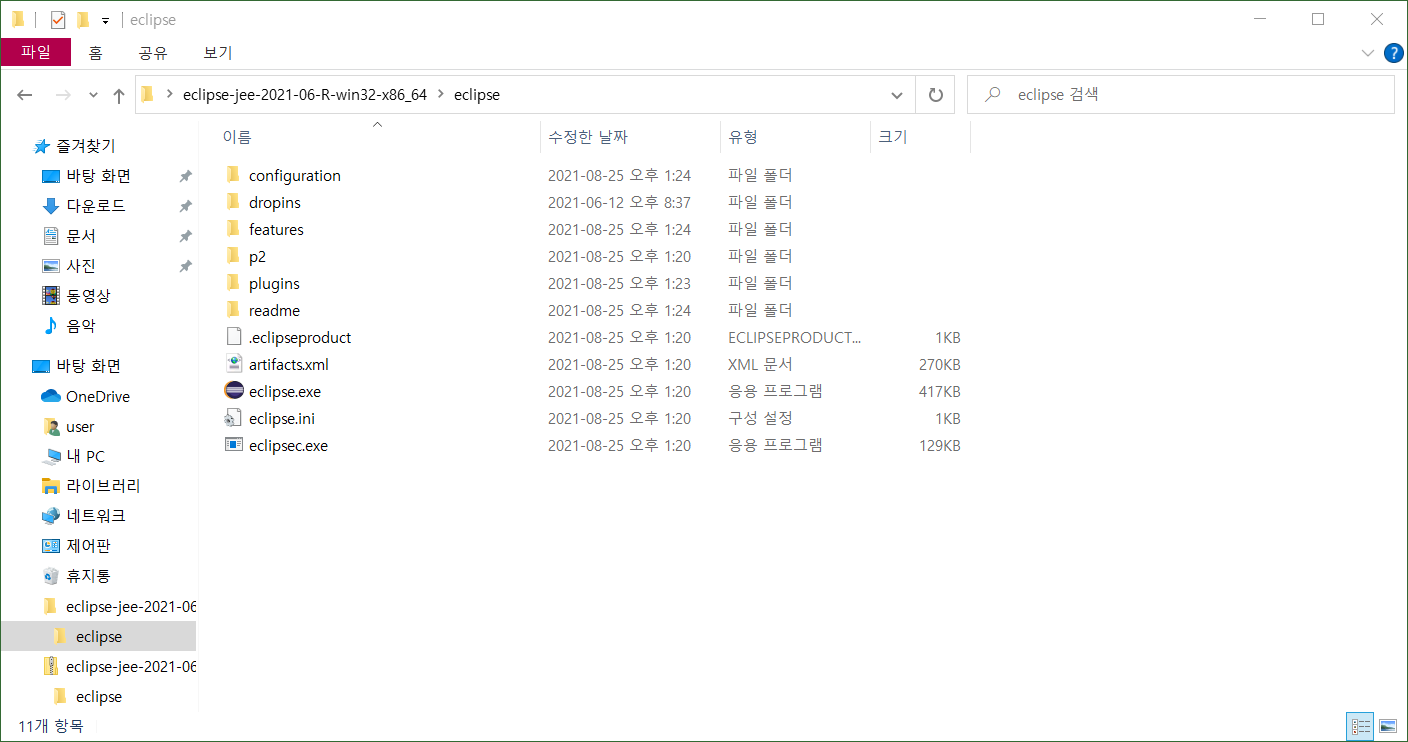1408x742 pixels.
Task: Click the New folder quick access icon
Action: click(83, 20)
